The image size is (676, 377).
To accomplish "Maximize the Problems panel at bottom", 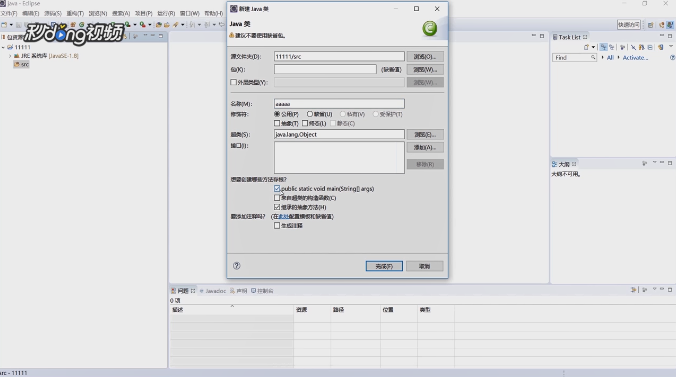I will click(670, 290).
